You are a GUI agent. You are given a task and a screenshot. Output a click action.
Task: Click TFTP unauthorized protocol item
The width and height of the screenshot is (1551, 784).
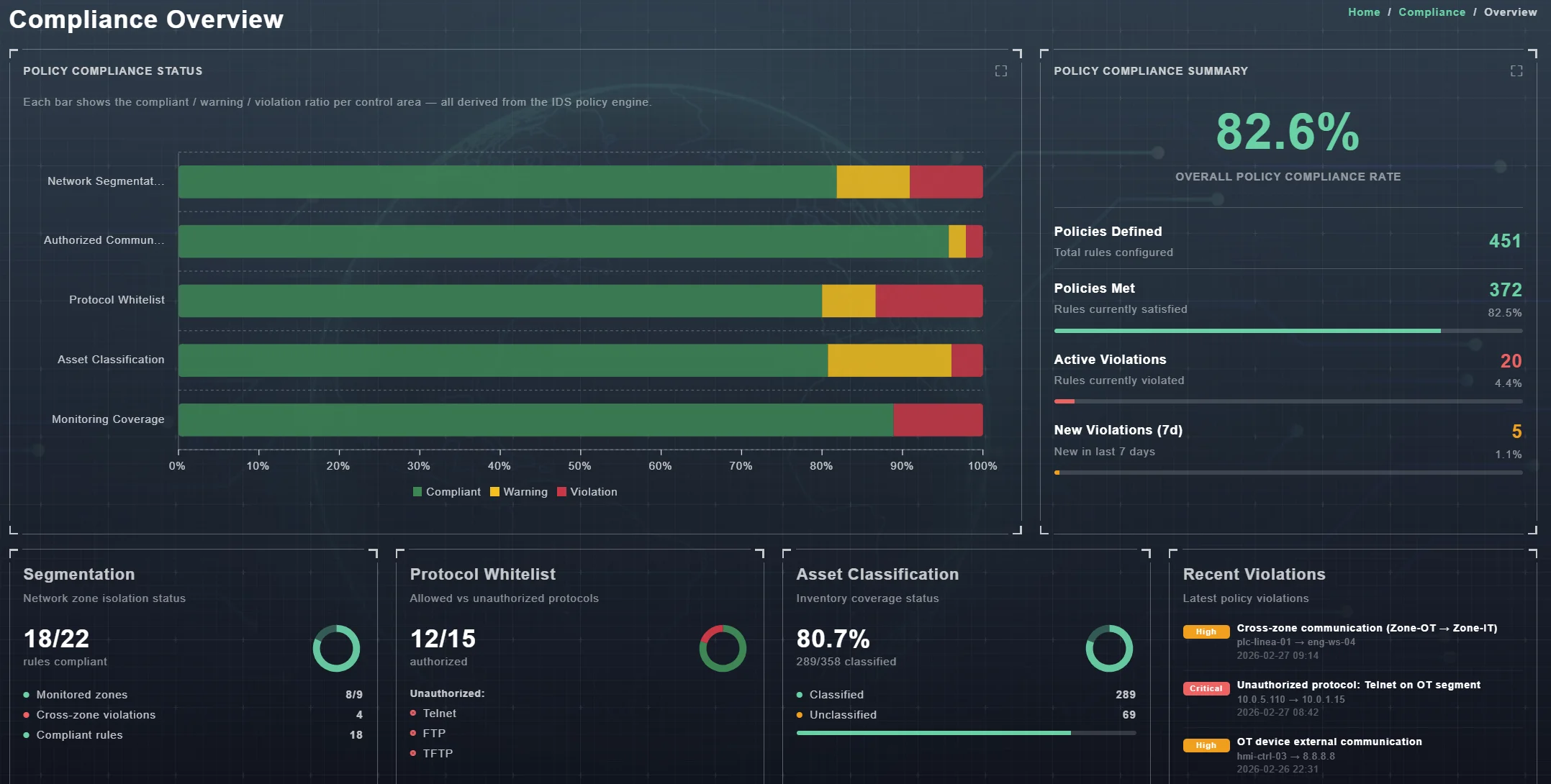pos(432,754)
